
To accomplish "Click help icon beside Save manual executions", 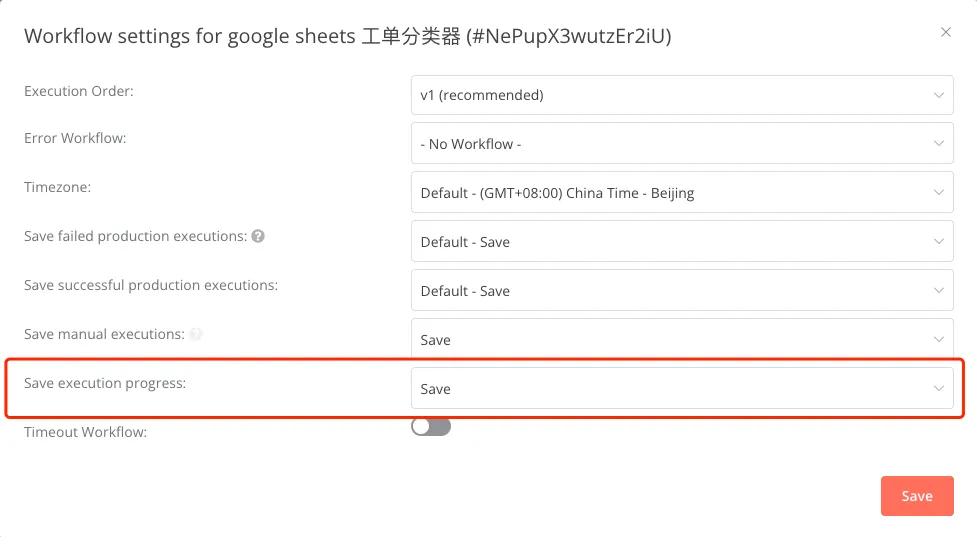I will (196, 334).
